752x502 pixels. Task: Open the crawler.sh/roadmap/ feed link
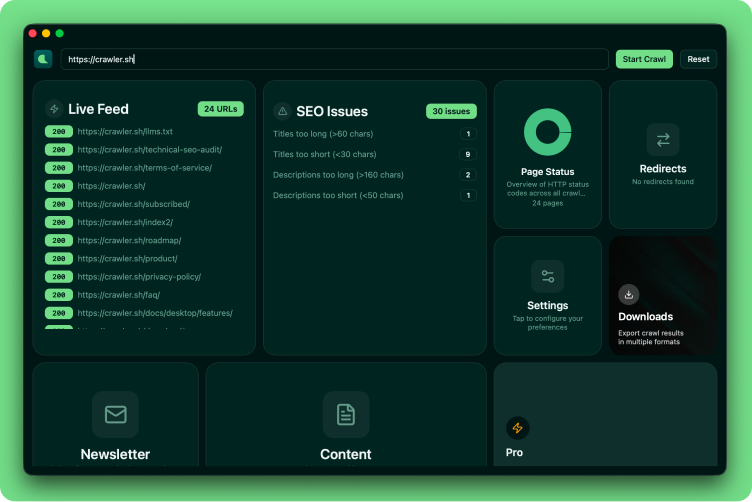129,240
